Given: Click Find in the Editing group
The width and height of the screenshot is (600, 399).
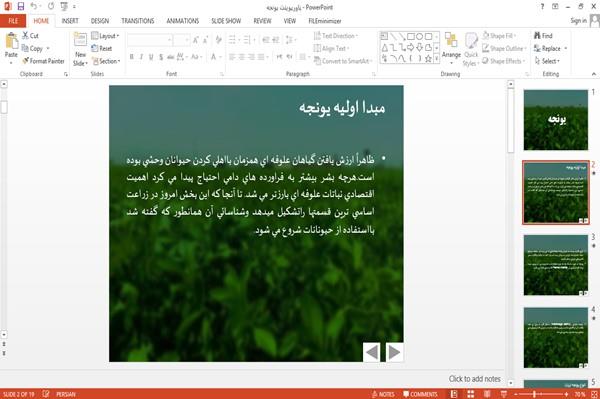Looking at the screenshot, I should coord(543,36).
